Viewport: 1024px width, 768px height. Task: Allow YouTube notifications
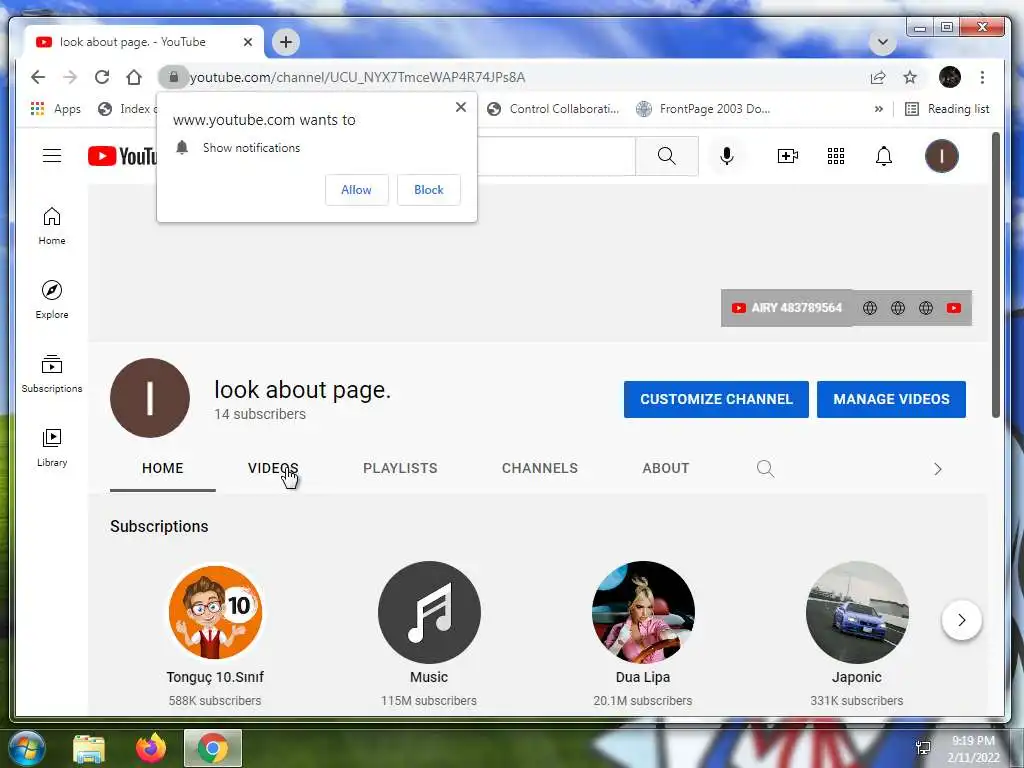tap(357, 189)
